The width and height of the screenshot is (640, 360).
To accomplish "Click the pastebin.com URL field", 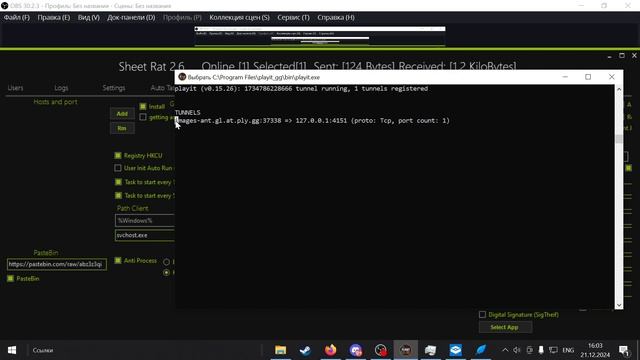I will [x=56, y=264].
